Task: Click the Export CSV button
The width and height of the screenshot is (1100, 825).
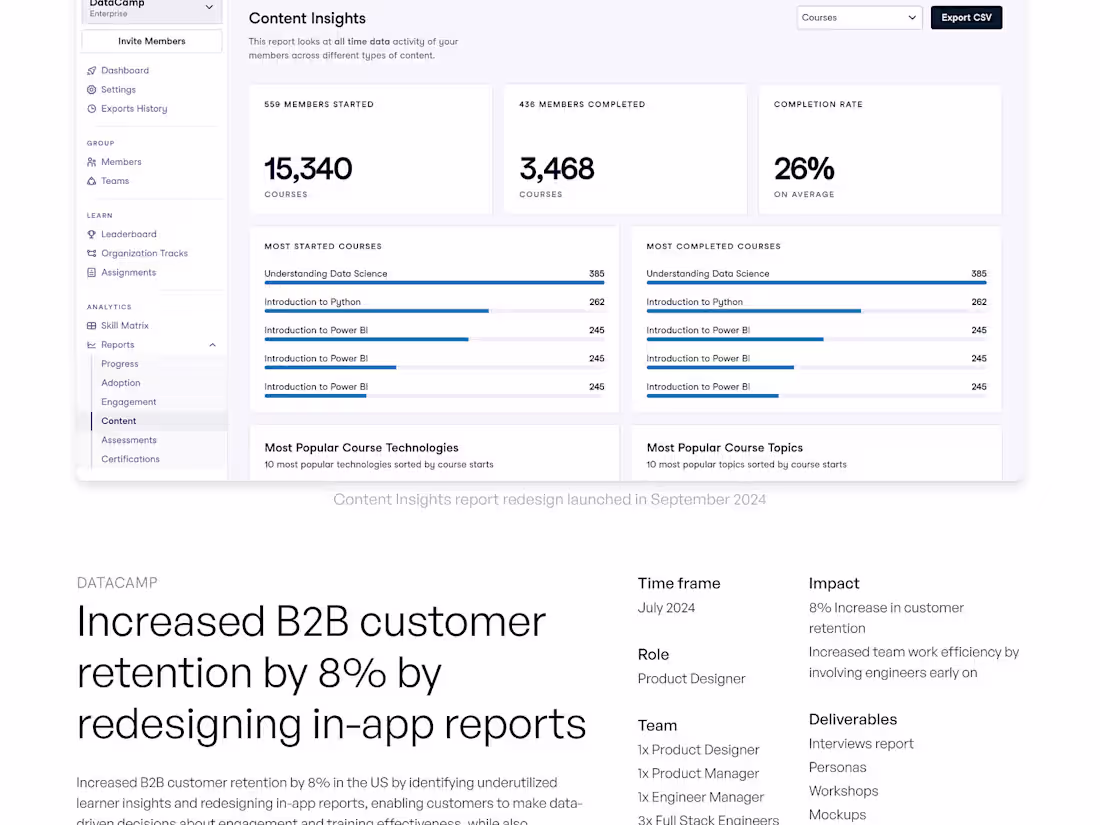Action: [x=966, y=17]
